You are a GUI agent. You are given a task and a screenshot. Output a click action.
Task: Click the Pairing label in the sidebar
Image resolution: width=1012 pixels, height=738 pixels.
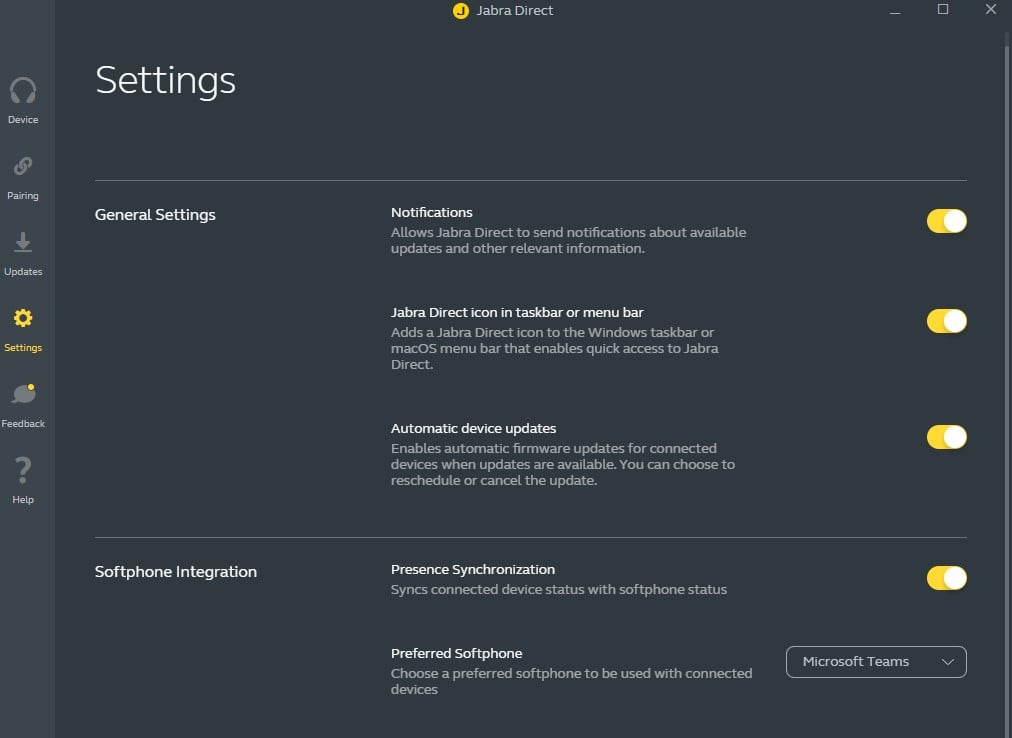[23, 196]
